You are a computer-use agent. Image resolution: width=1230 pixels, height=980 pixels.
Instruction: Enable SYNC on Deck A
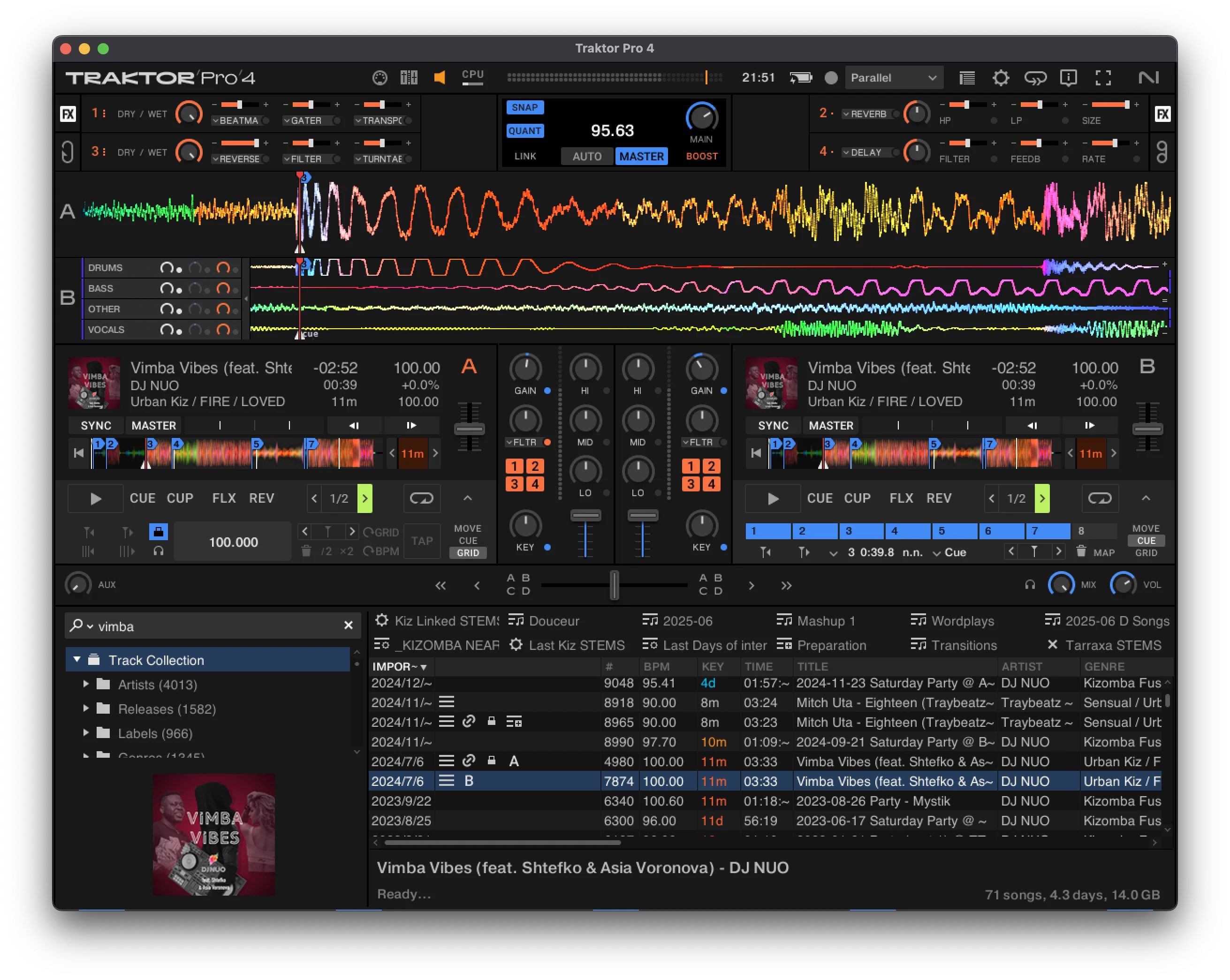(96, 425)
